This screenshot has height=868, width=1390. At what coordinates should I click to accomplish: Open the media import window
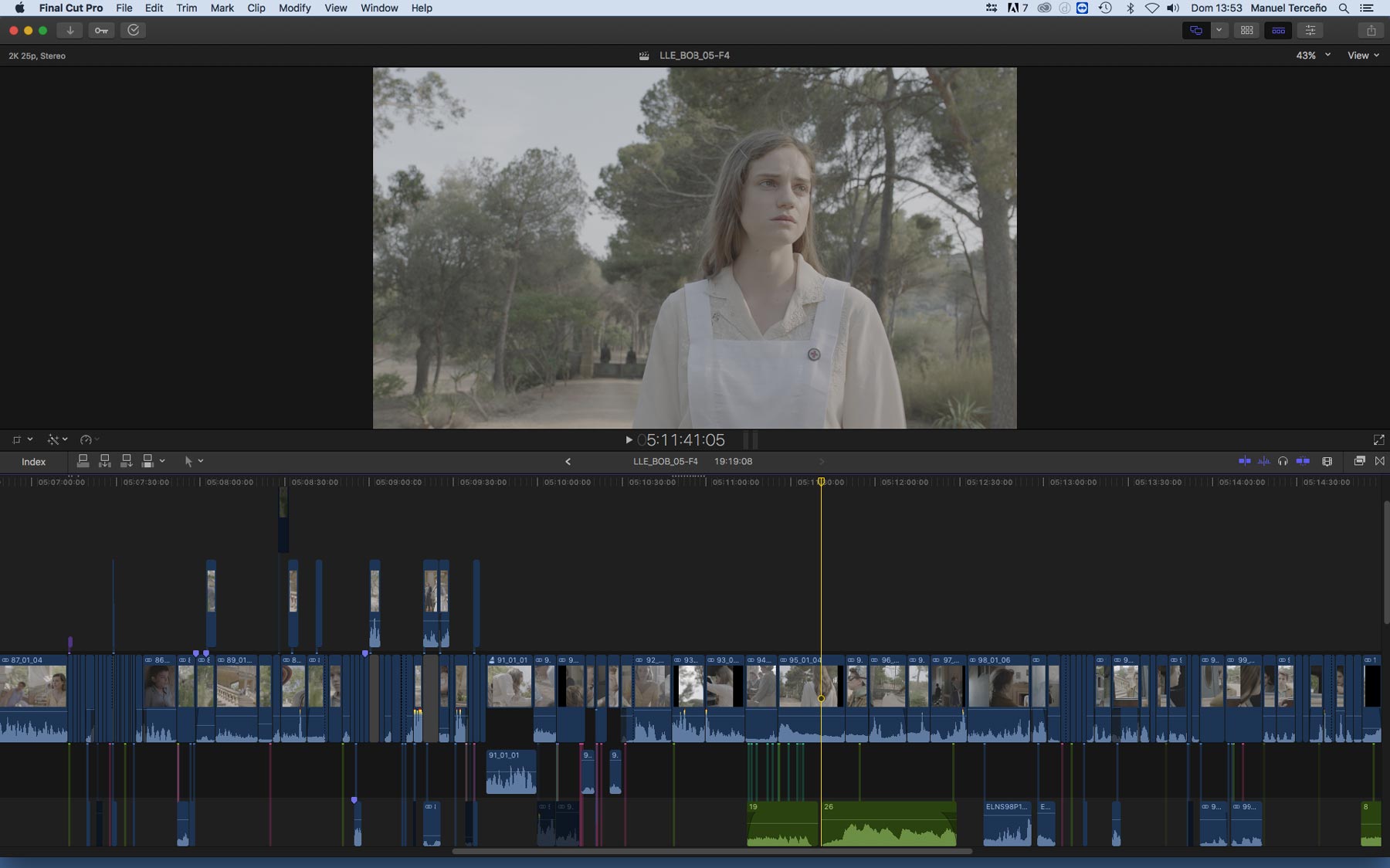tap(69, 30)
